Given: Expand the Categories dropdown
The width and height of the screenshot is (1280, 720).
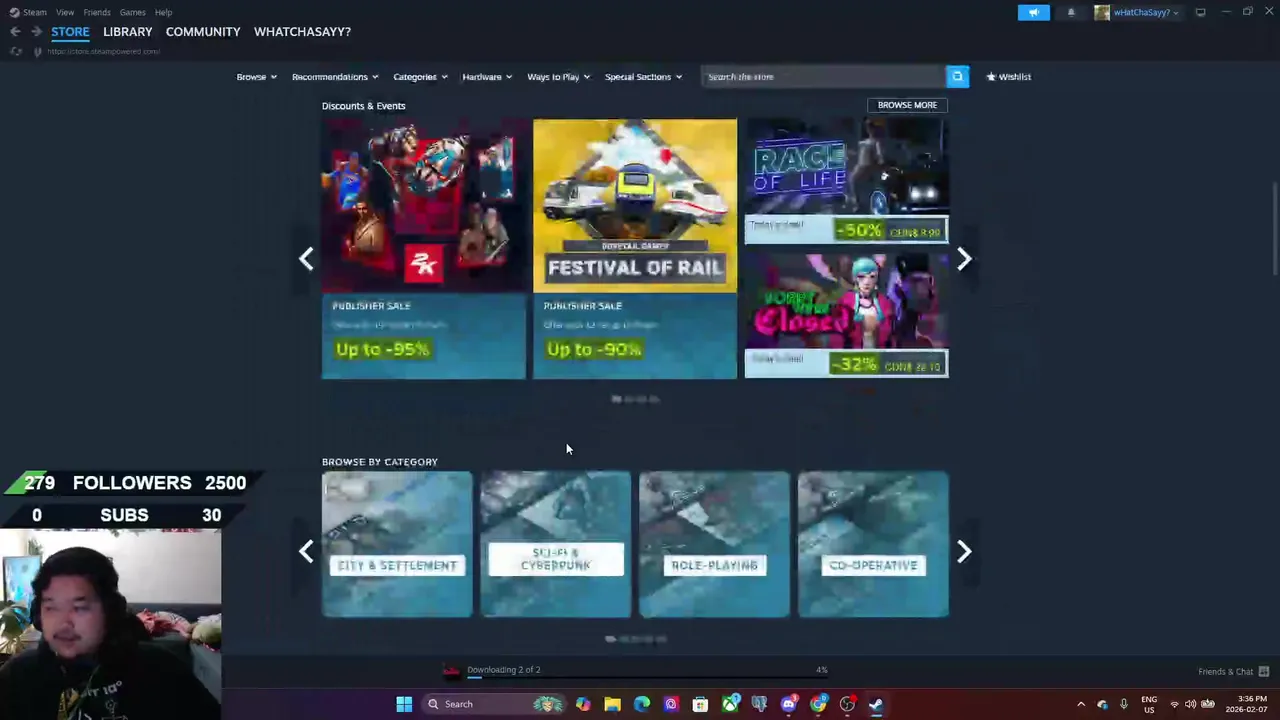Looking at the screenshot, I should pos(420,77).
